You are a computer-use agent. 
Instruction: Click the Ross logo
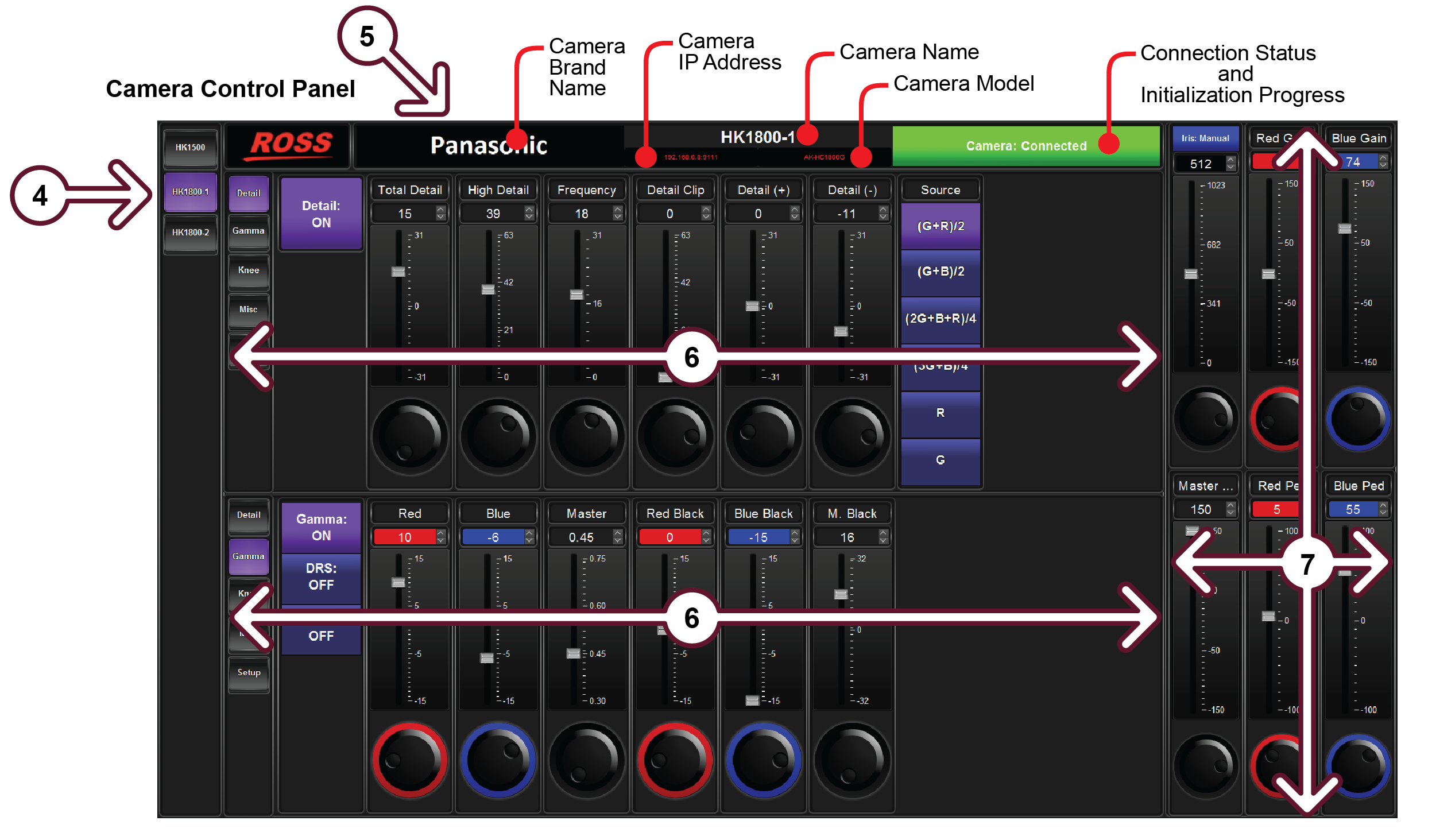[291, 145]
